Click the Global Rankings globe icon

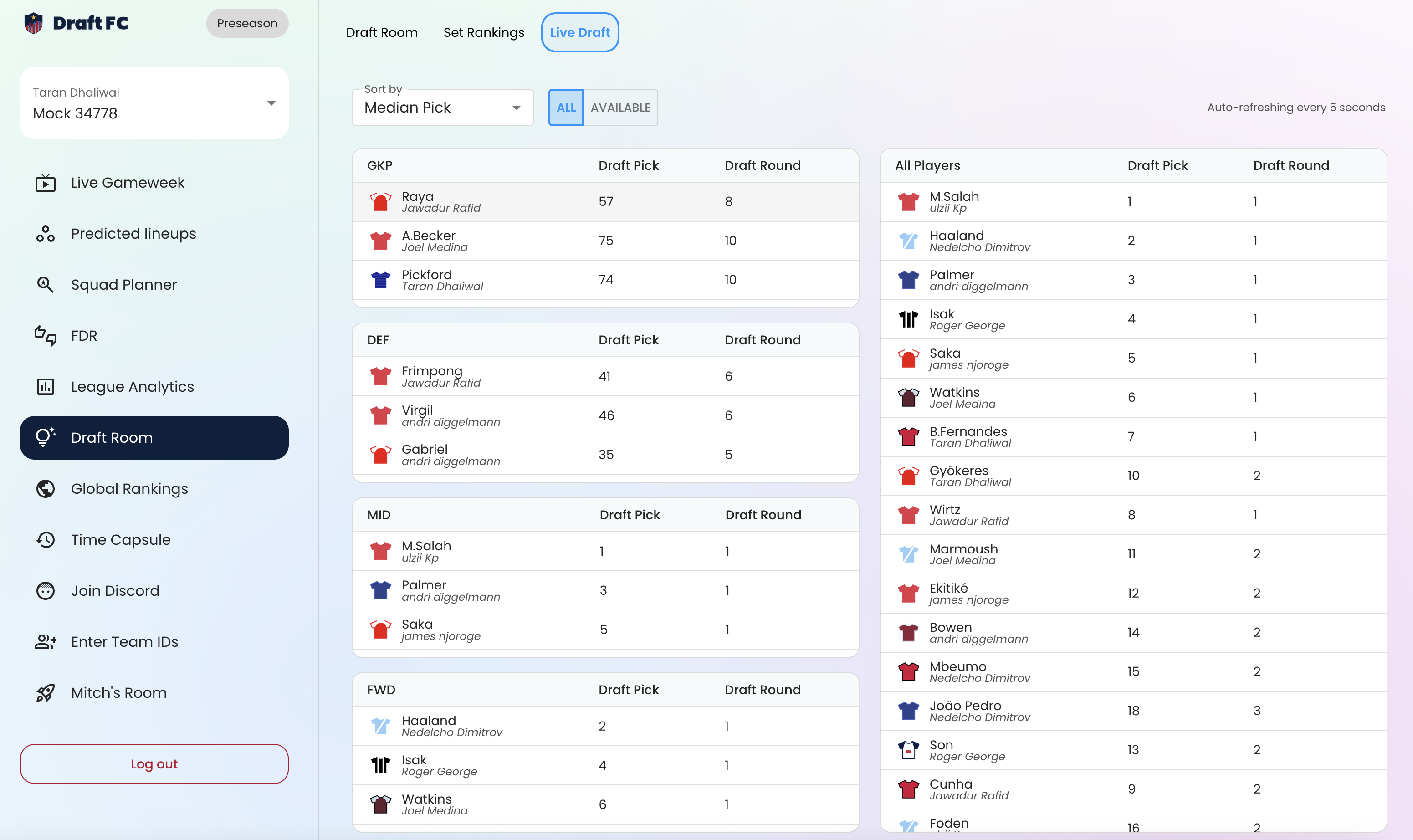[45, 488]
